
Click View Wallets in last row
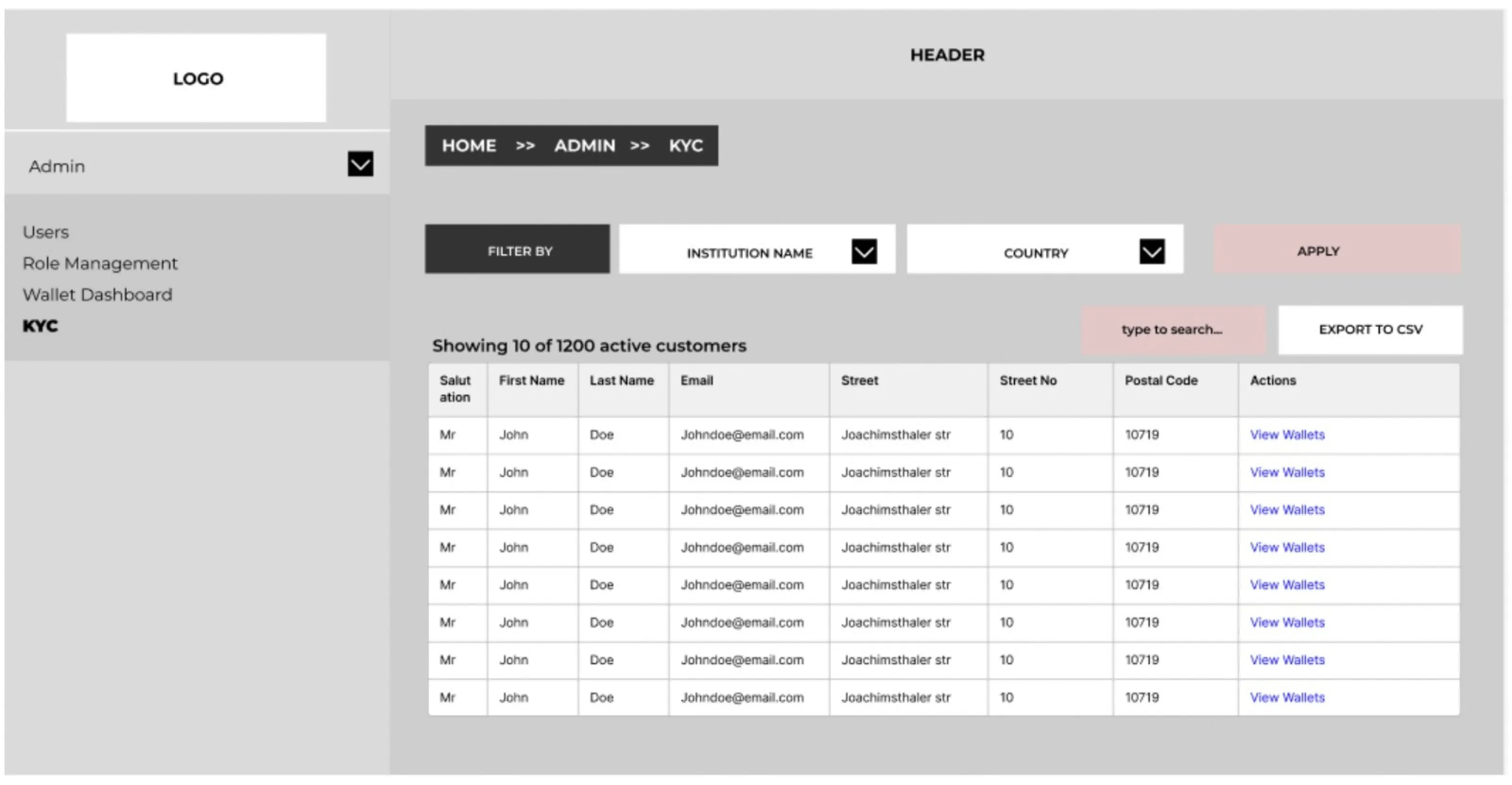[1287, 698]
